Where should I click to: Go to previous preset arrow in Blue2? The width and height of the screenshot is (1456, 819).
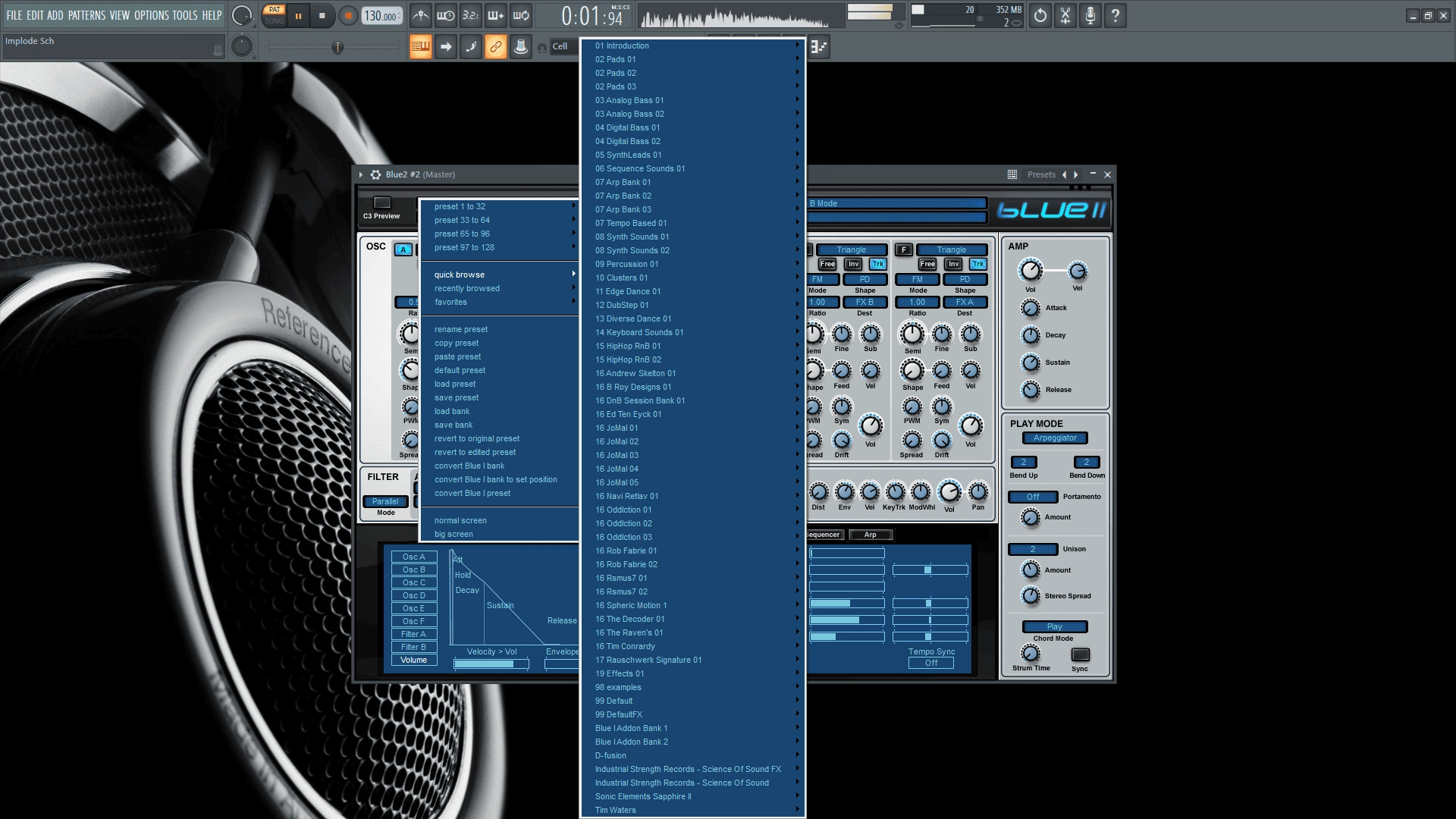pos(1064,174)
